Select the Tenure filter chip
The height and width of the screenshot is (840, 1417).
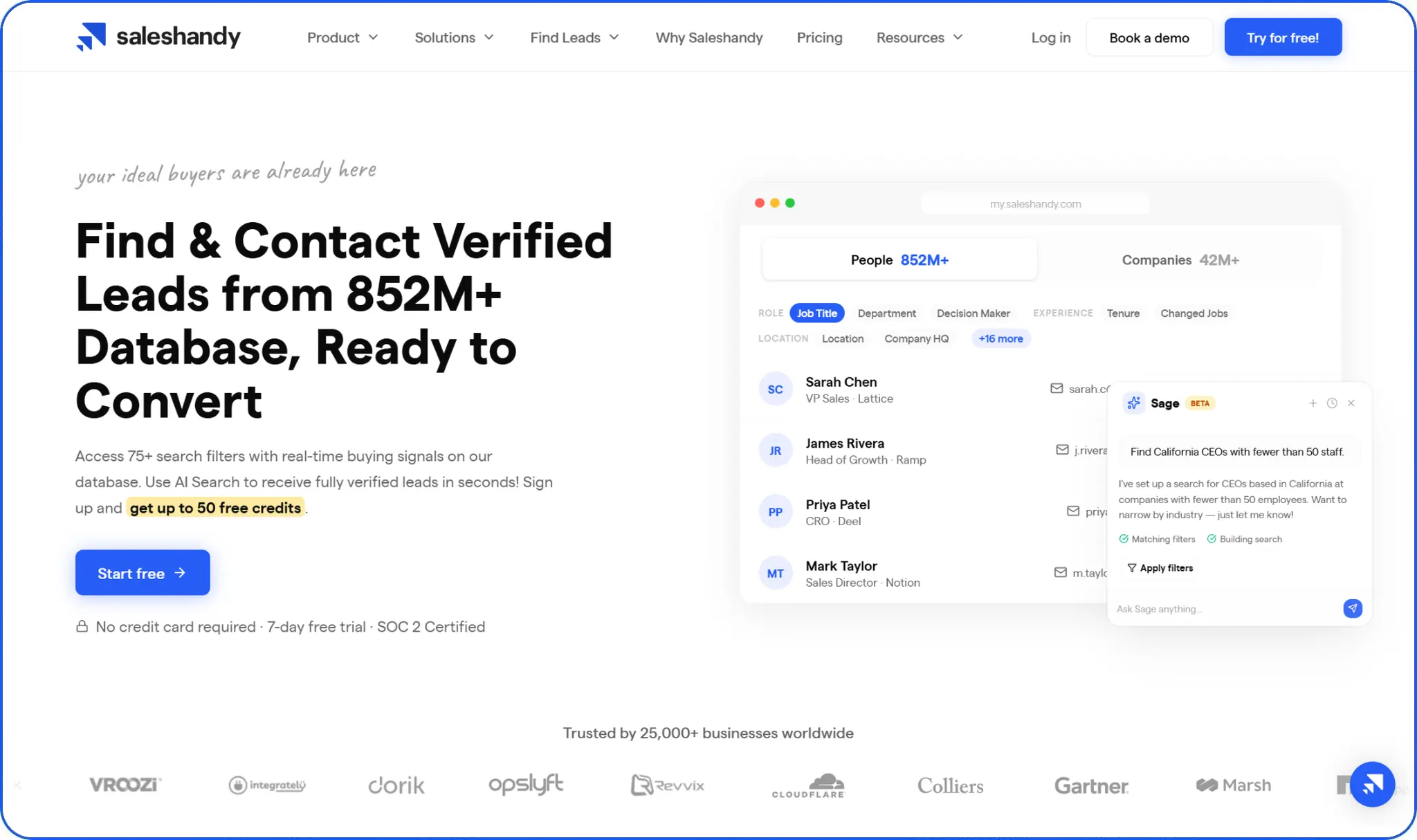1123,313
